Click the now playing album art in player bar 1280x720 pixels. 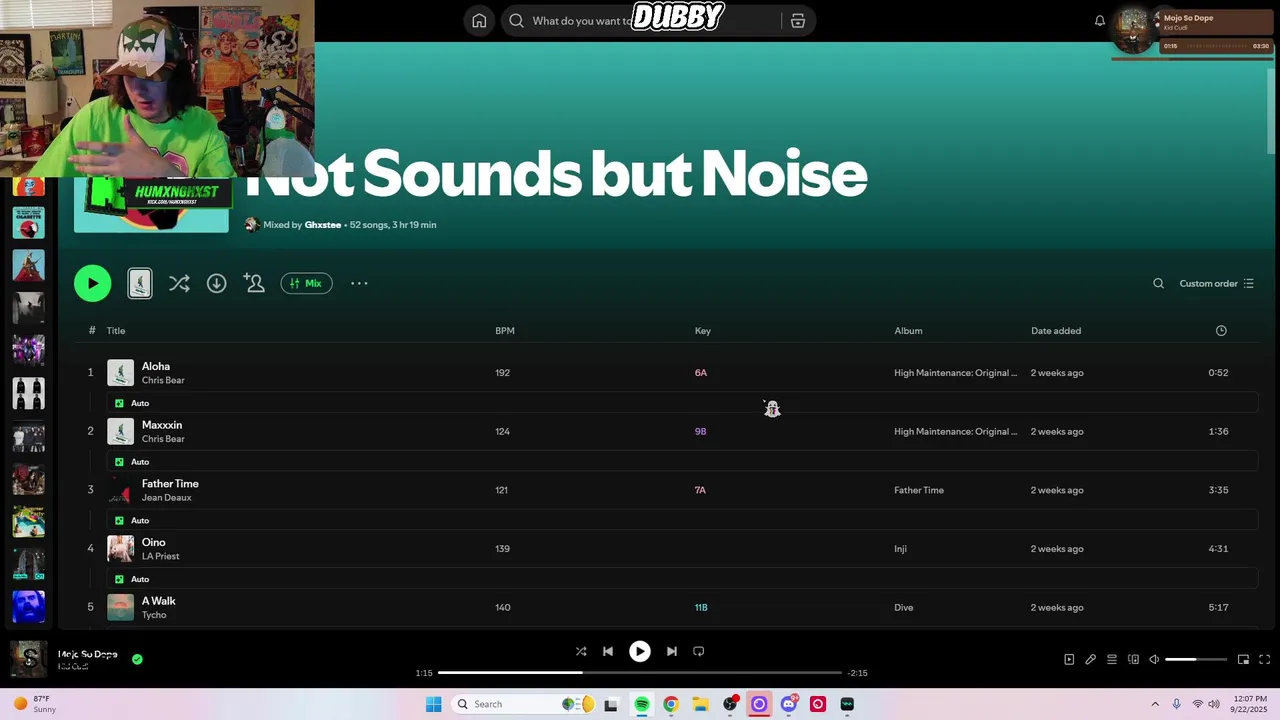click(x=28, y=659)
